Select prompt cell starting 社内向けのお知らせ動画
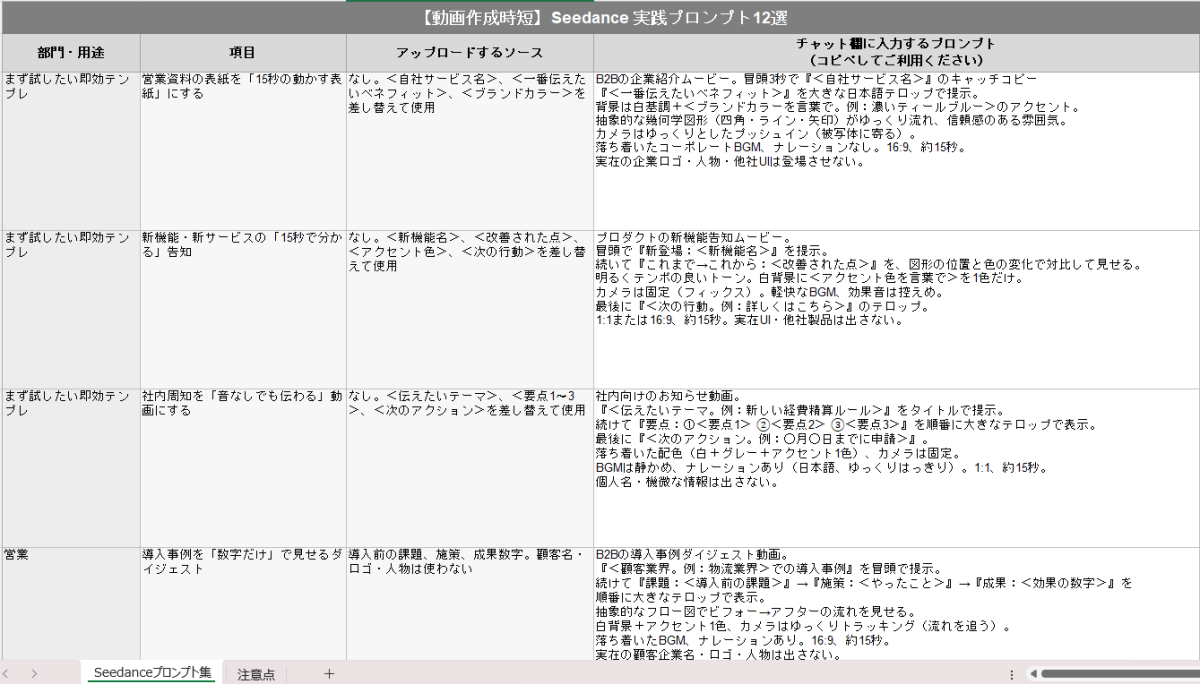Image resolution: width=1200 pixels, height=684 pixels. 897,468
